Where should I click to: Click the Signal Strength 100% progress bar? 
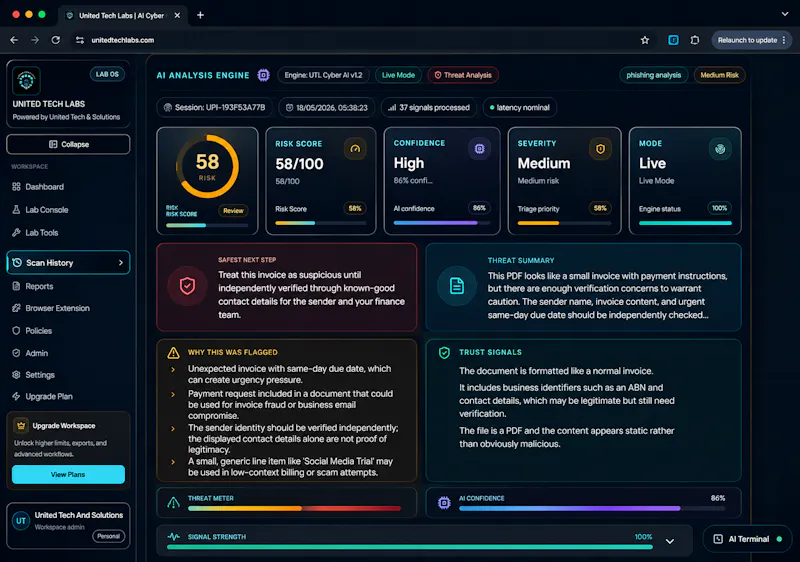coord(410,547)
